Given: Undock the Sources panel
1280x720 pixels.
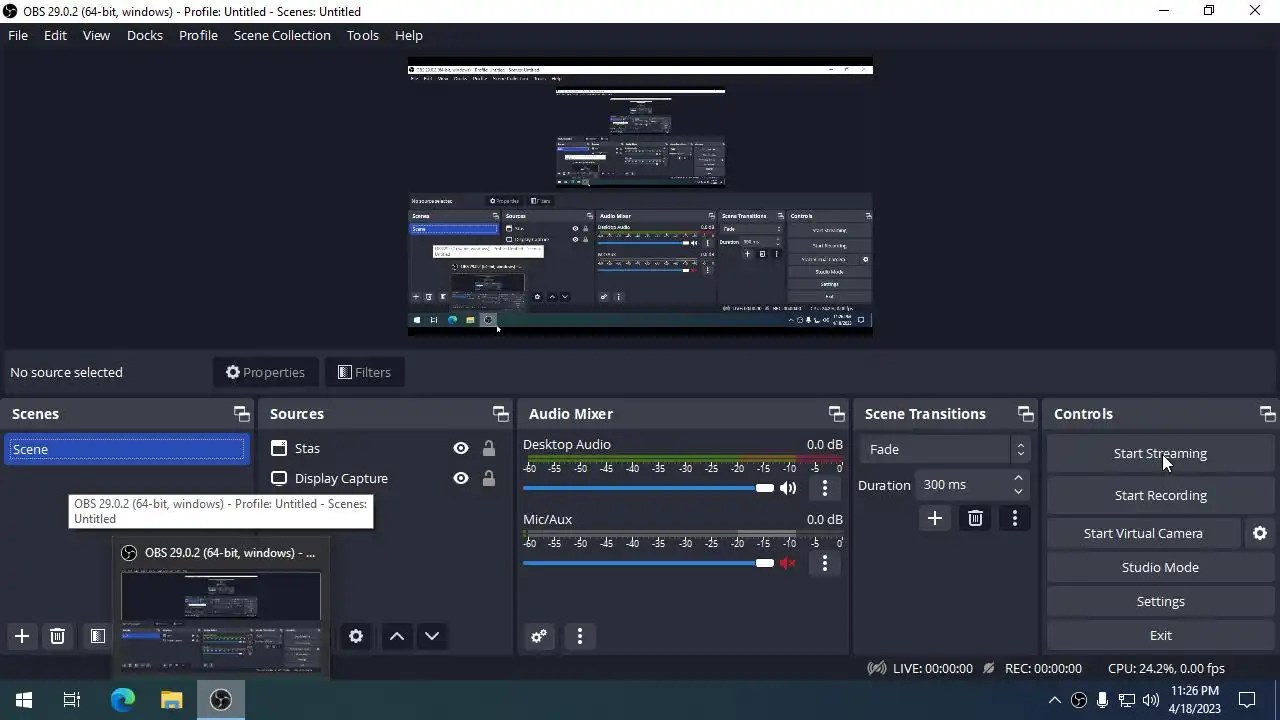Looking at the screenshot, I should [501, 414].
